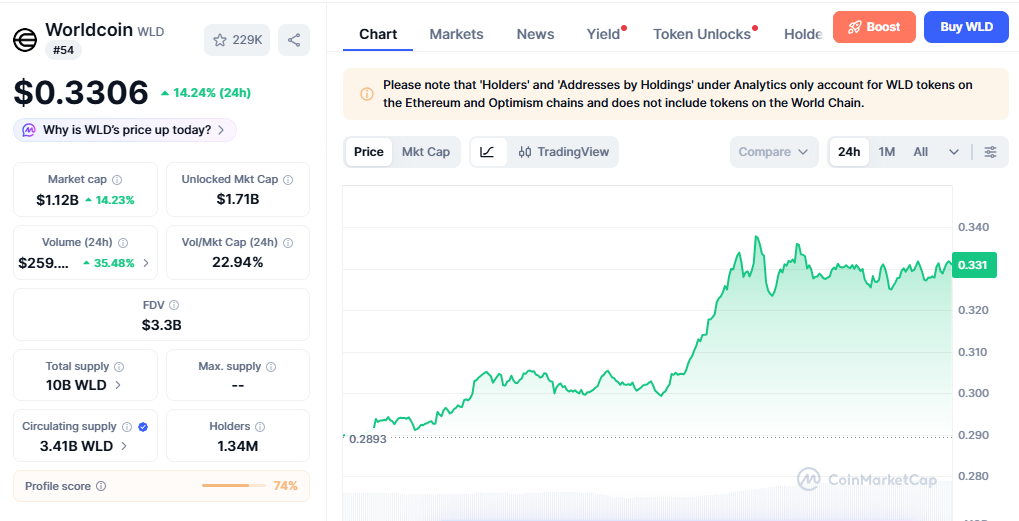The width and height of the screenshot is (1019, 521).
Task: Open the Unlocked Mkt Cap info icon
Action: click(x=288, y=180)
